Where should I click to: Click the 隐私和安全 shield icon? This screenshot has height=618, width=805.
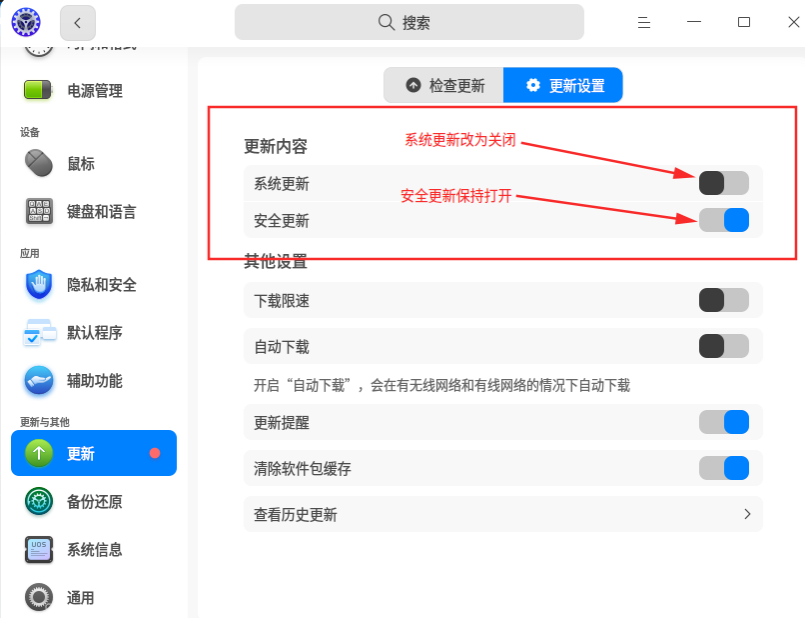39,284
